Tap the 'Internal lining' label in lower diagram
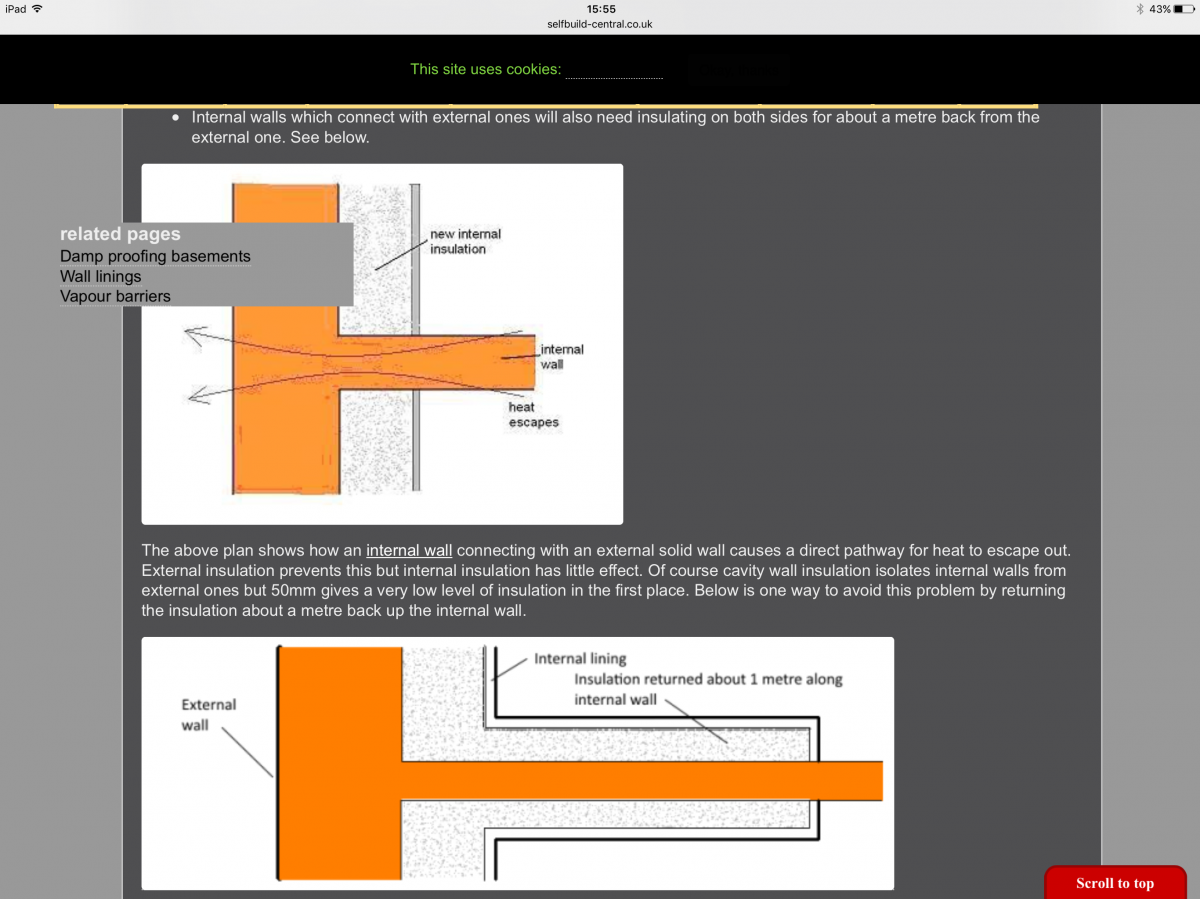The width and height of the screenshot is (1200, 899). point(580,658)
